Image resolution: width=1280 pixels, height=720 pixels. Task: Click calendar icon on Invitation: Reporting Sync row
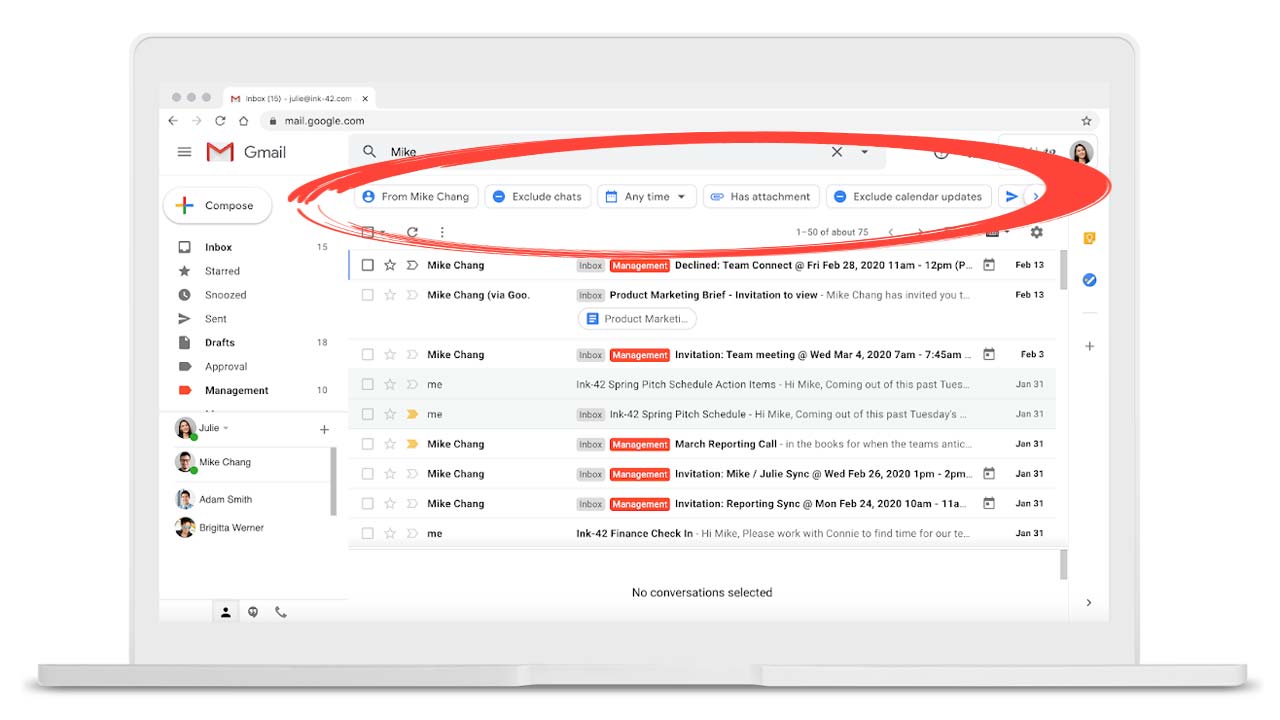point(989,504)
